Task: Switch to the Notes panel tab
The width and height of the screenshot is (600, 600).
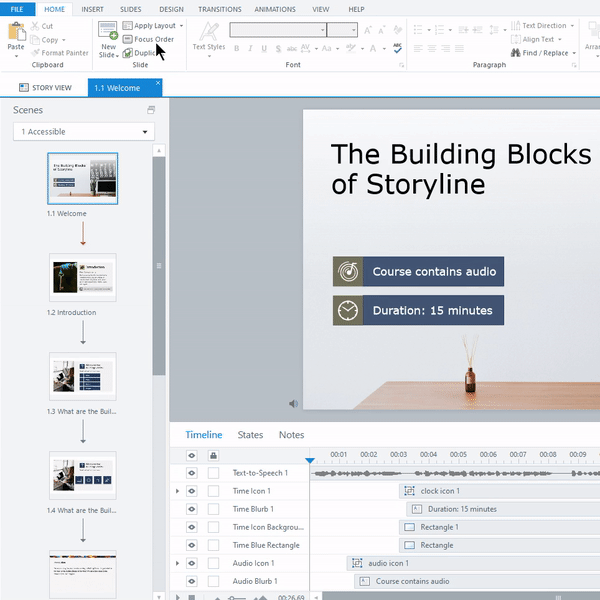Action: pos(292,435)
